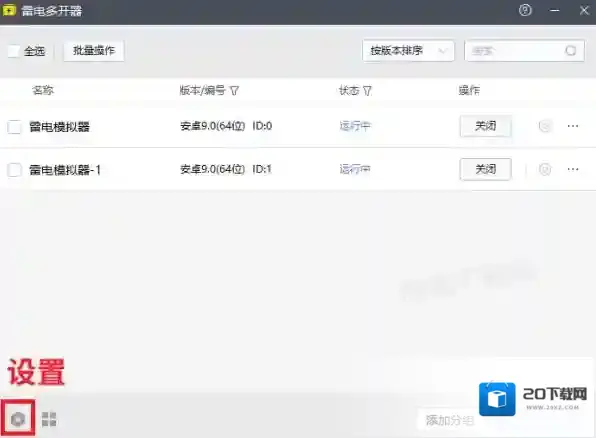This screenshot has height=438, width=596.
Task: Click 安卓9.0(64位) ID:0 version text
Action: [226, 126]
